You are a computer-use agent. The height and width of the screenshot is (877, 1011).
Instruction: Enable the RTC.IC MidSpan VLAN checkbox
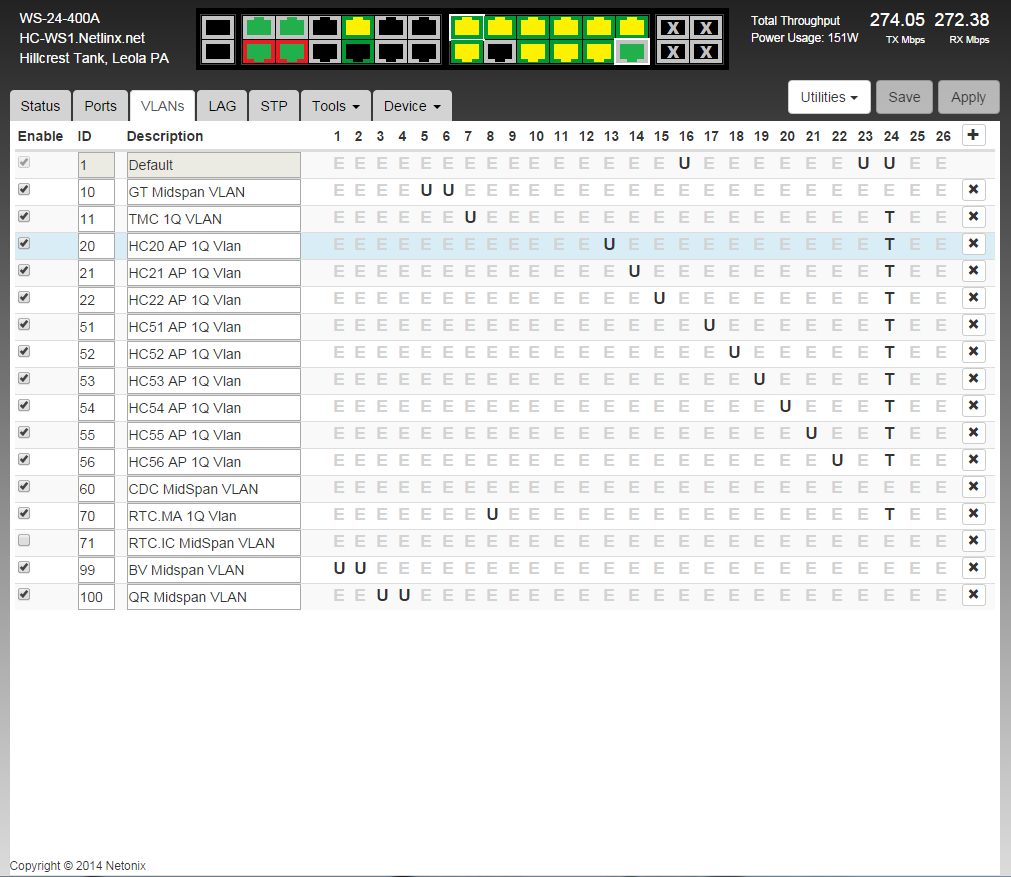click(x=24, y=541)
